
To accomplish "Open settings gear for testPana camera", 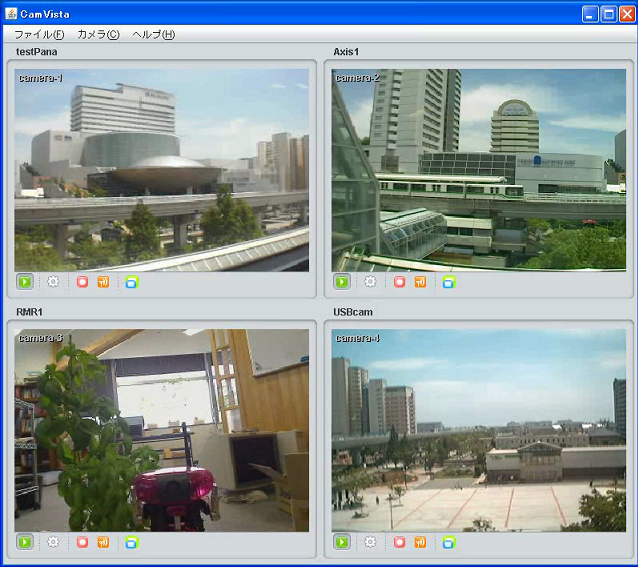I will tap(54, 282).
